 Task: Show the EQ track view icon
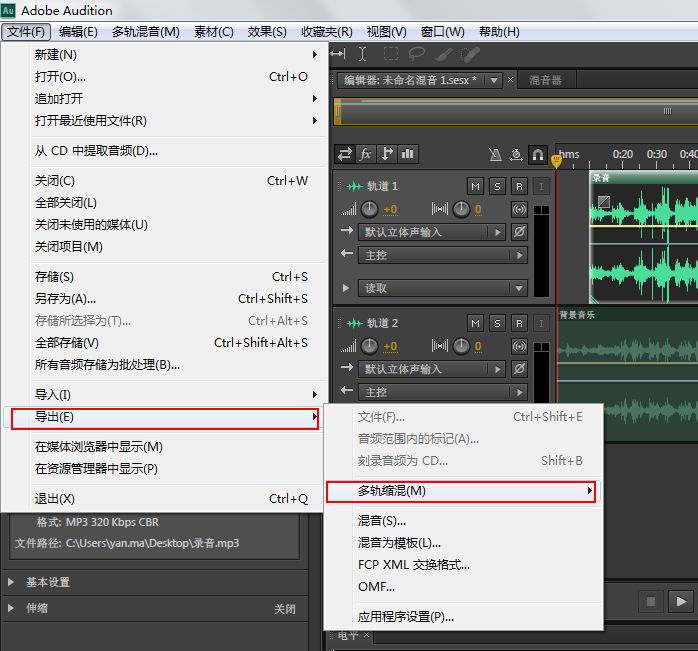point(407,154)
